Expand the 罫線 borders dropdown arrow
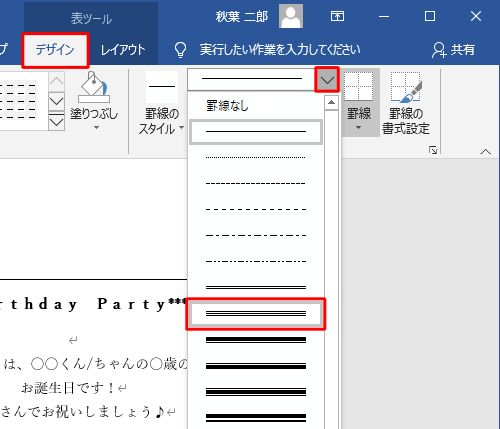500x429 pixels. (359, 127)
